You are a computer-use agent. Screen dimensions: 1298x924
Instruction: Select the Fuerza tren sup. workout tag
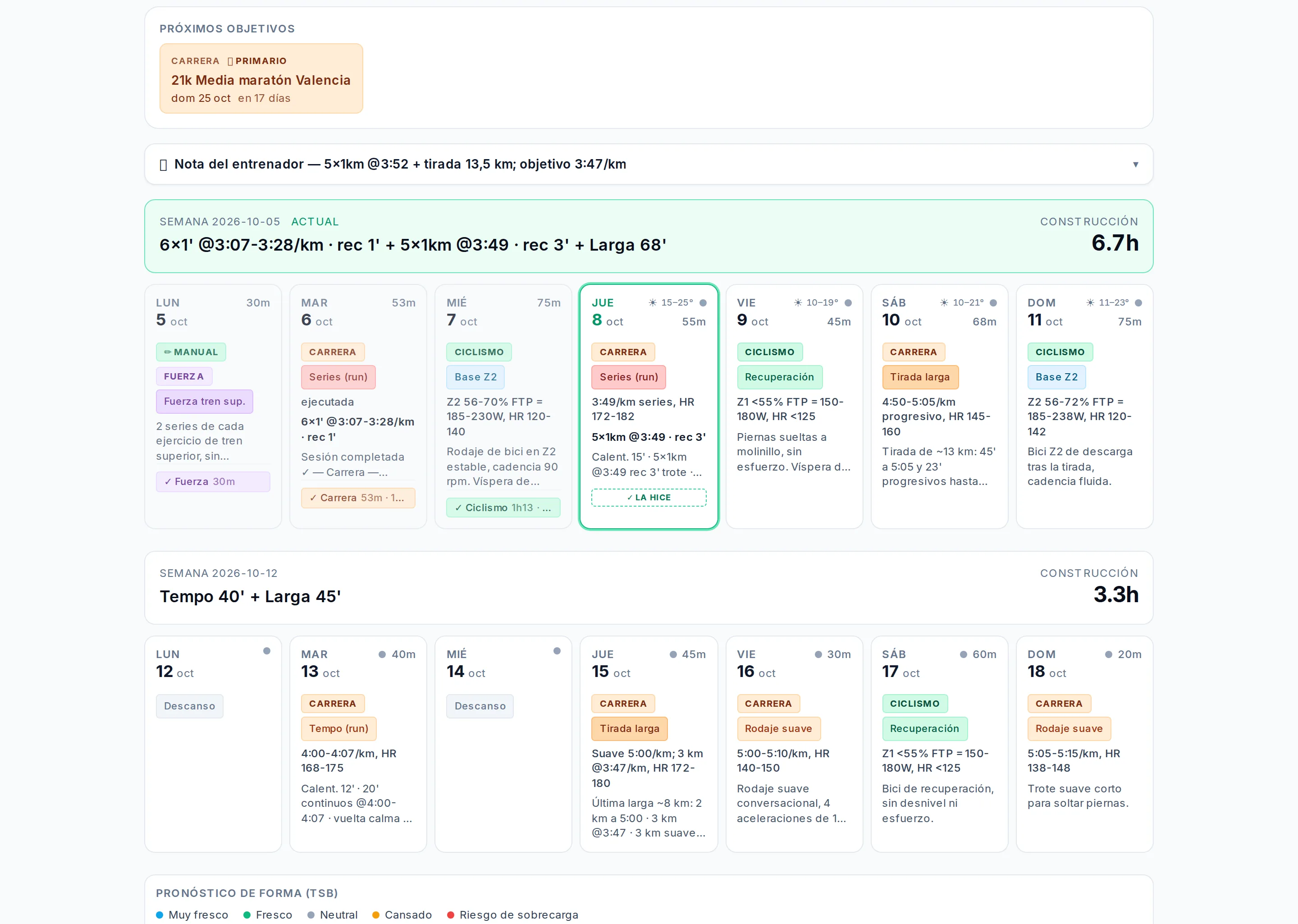205,402
